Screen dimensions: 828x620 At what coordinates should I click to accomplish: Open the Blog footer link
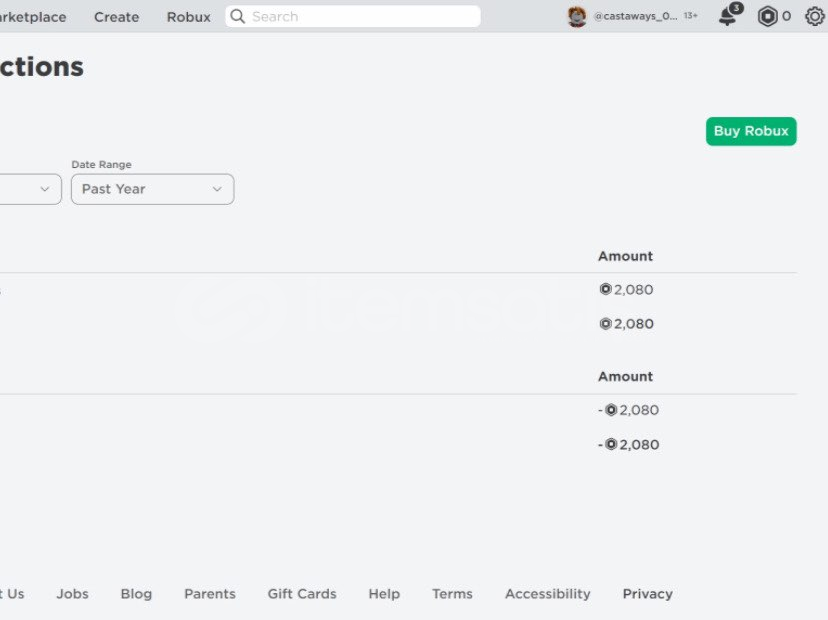click(136, 594)
